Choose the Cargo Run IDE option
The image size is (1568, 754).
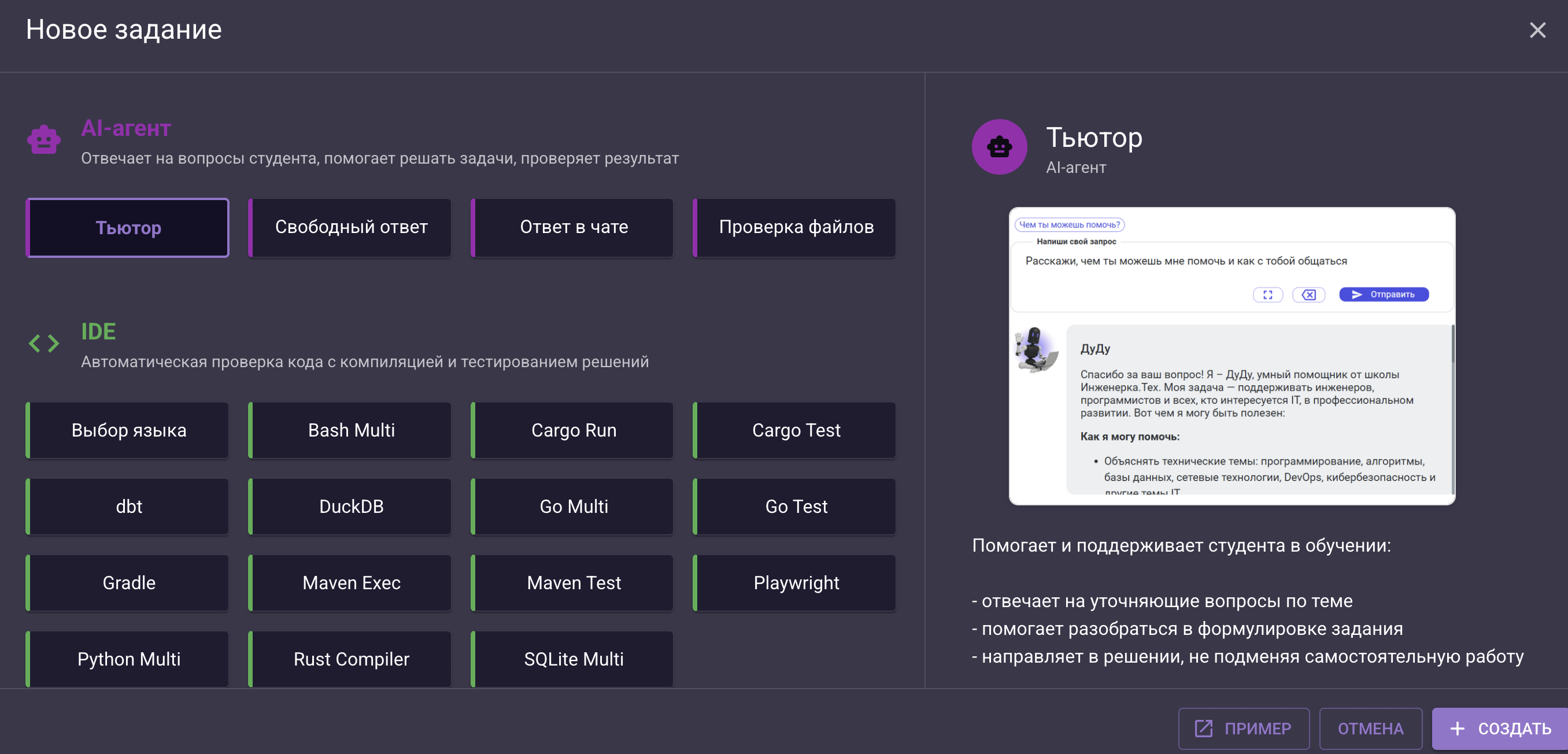pos(572,430)
